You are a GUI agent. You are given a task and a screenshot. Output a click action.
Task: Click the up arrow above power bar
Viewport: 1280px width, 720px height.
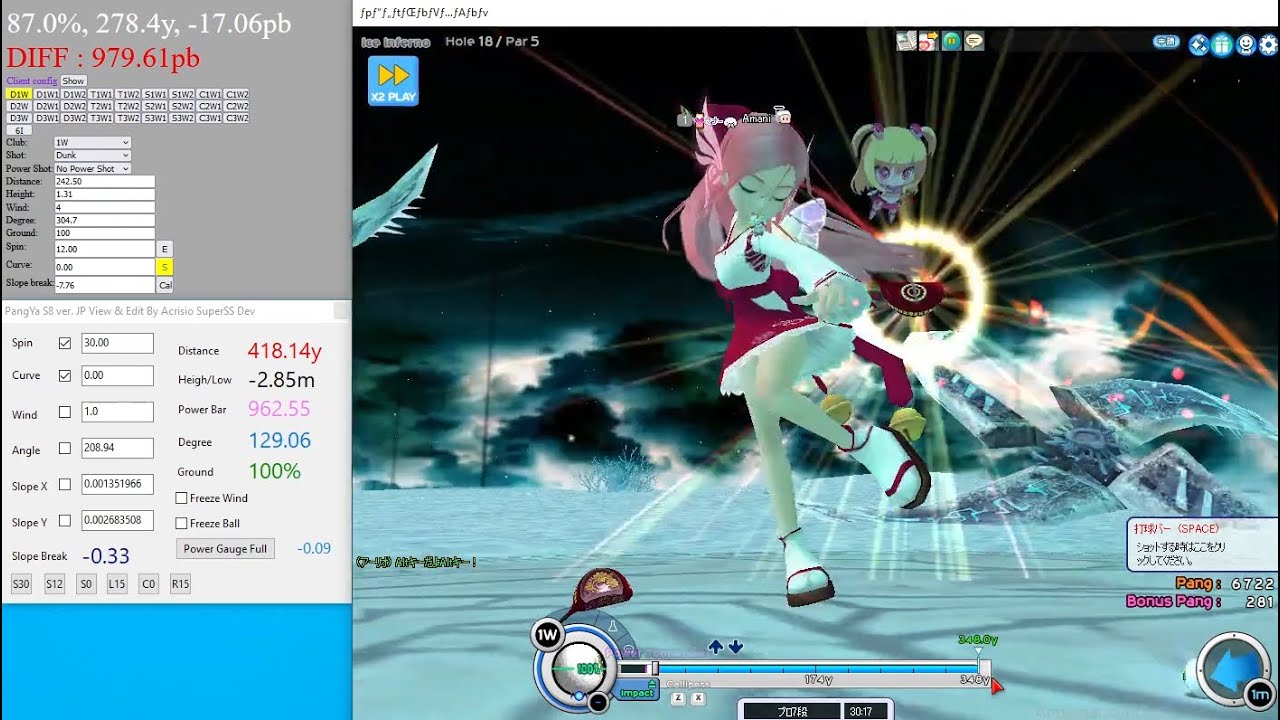pyautogui.click(x=715, y=647)
